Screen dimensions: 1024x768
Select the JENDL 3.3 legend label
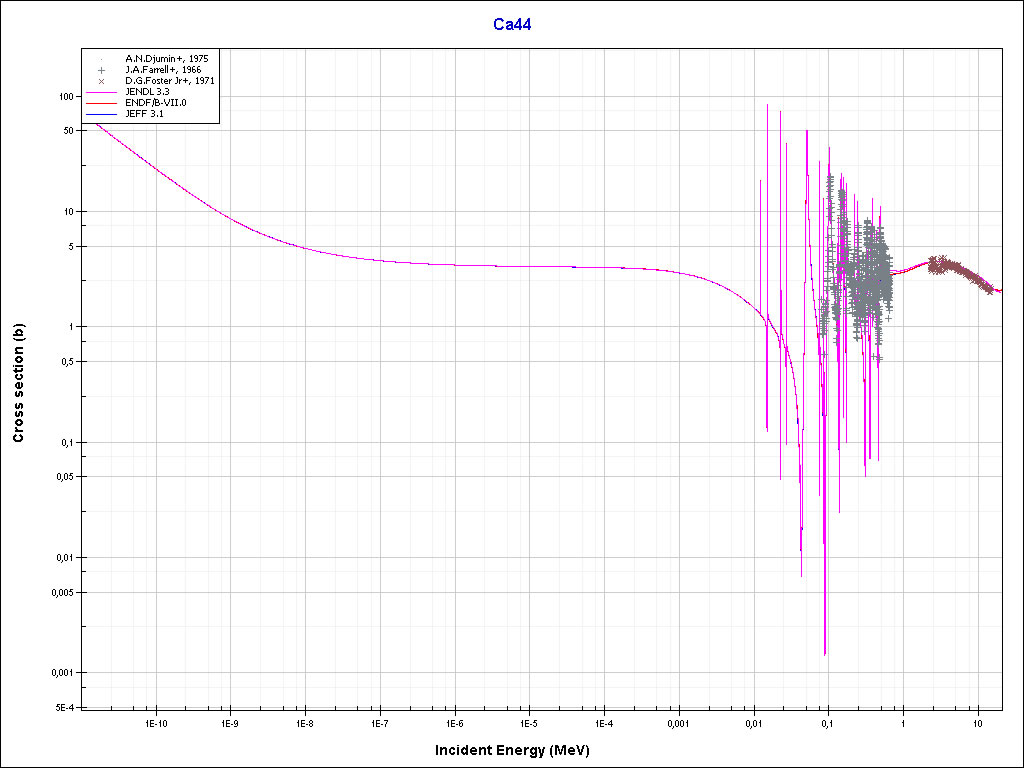point(147,92)
